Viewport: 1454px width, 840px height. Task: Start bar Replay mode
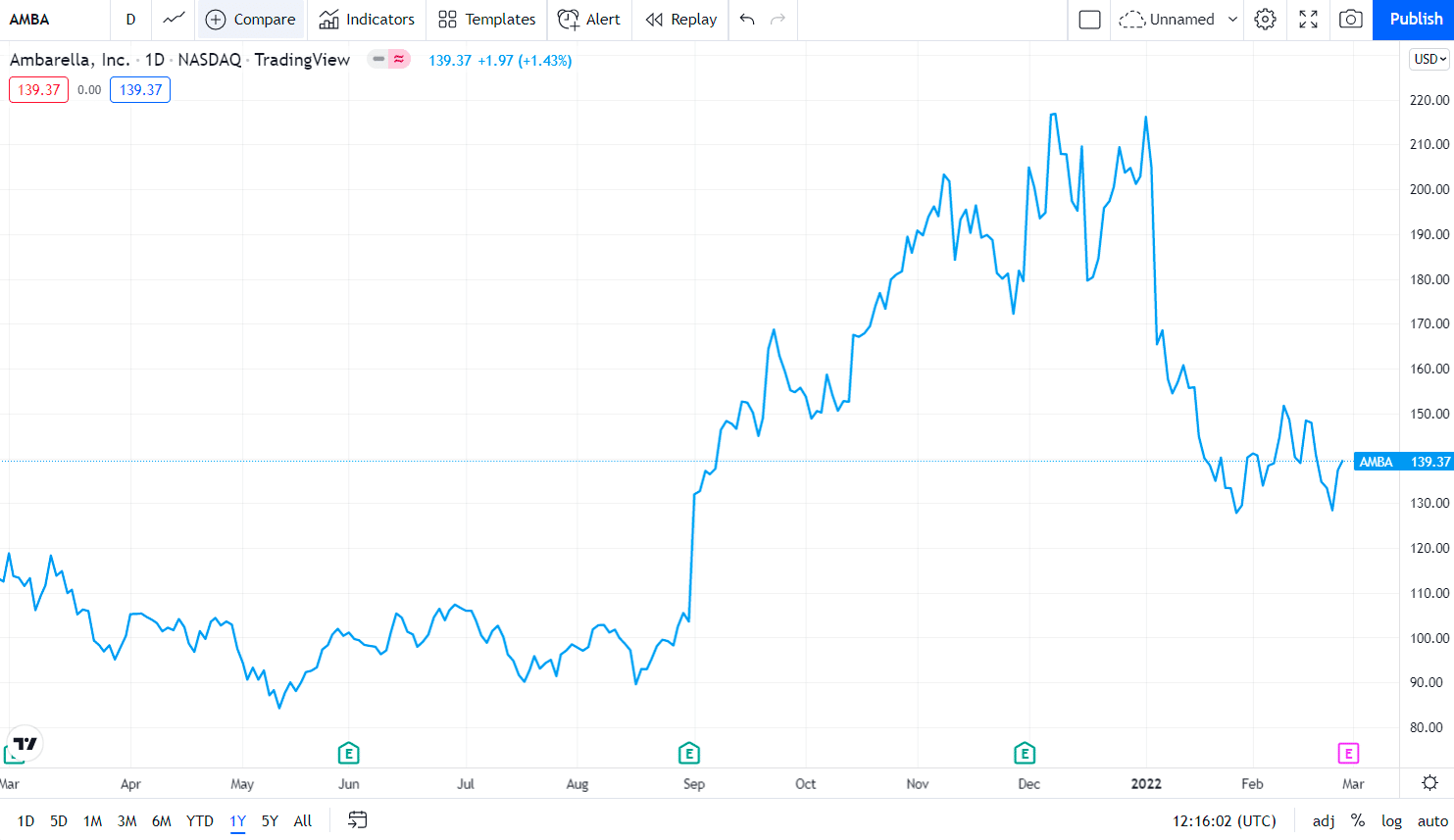click(x=681, y=19)
